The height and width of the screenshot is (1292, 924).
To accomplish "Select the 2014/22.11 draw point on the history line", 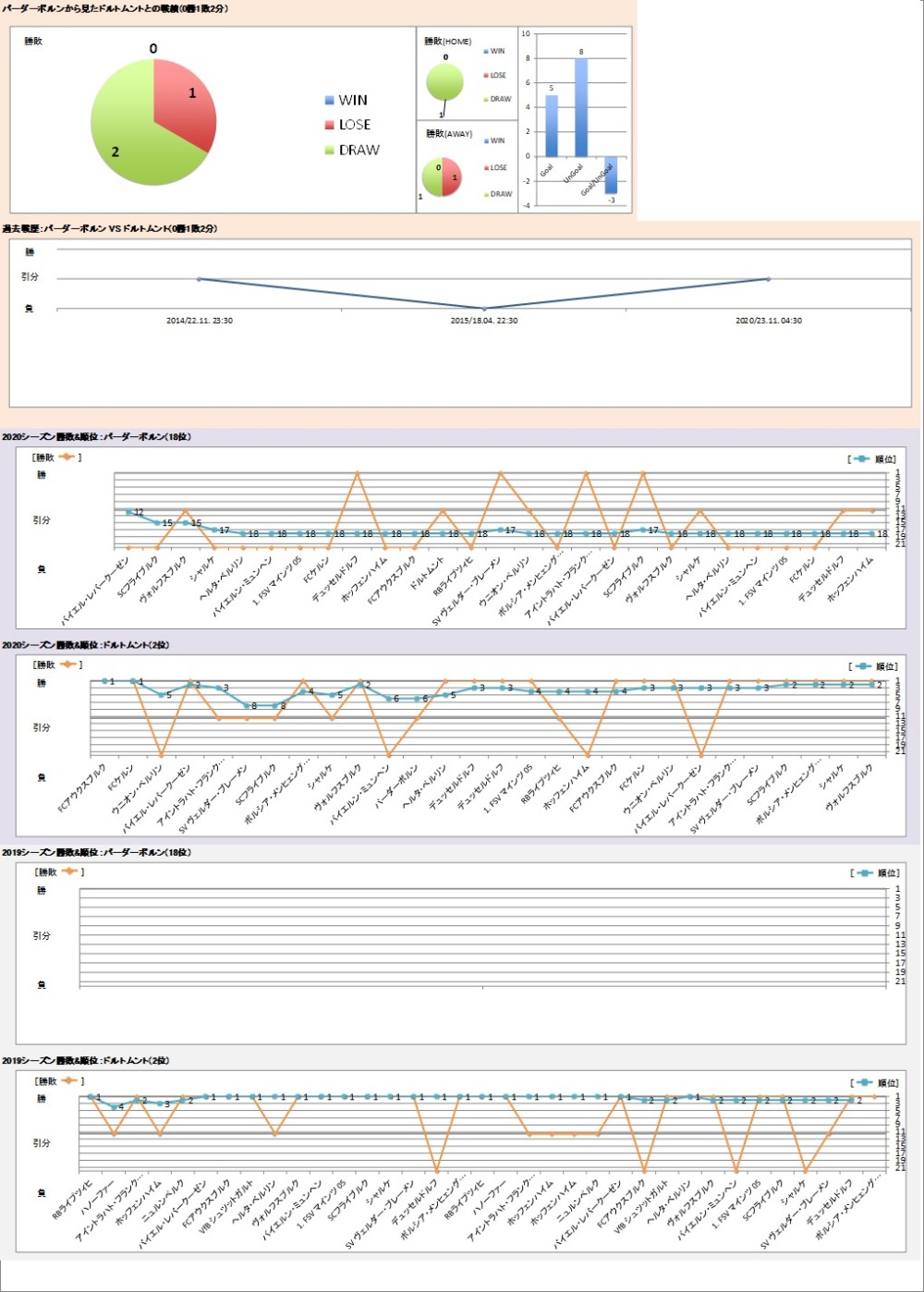I will click(x=200, y=279).
